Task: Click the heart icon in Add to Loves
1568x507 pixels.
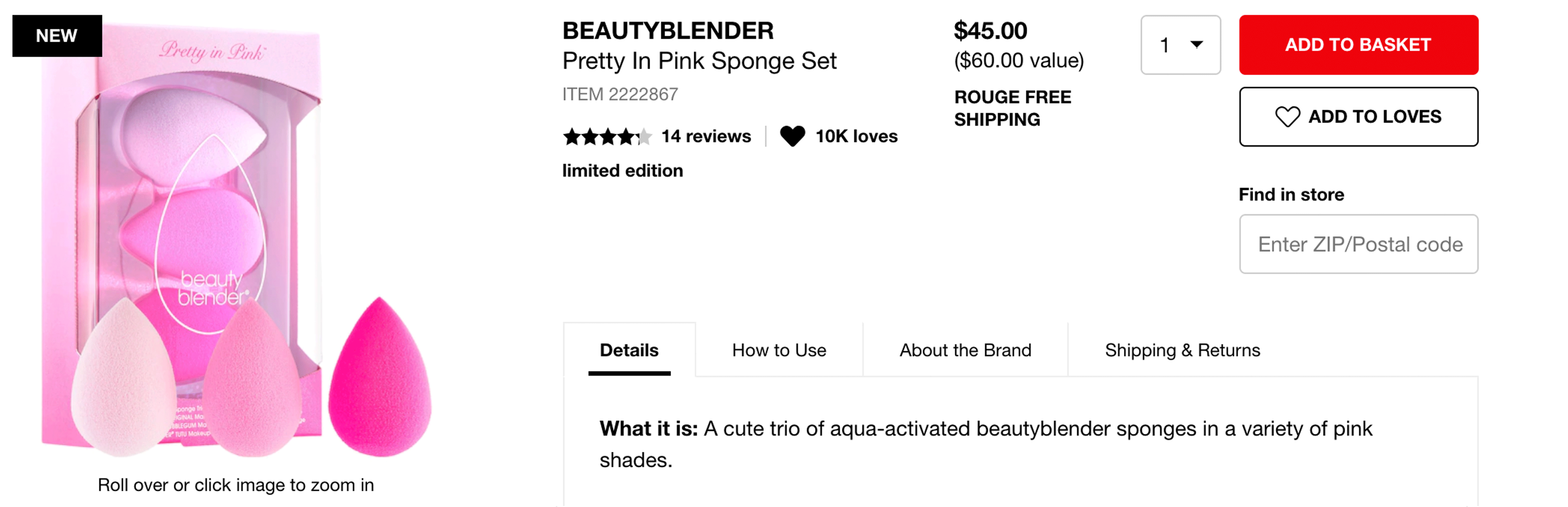Action: click(x=1287, y=116)
